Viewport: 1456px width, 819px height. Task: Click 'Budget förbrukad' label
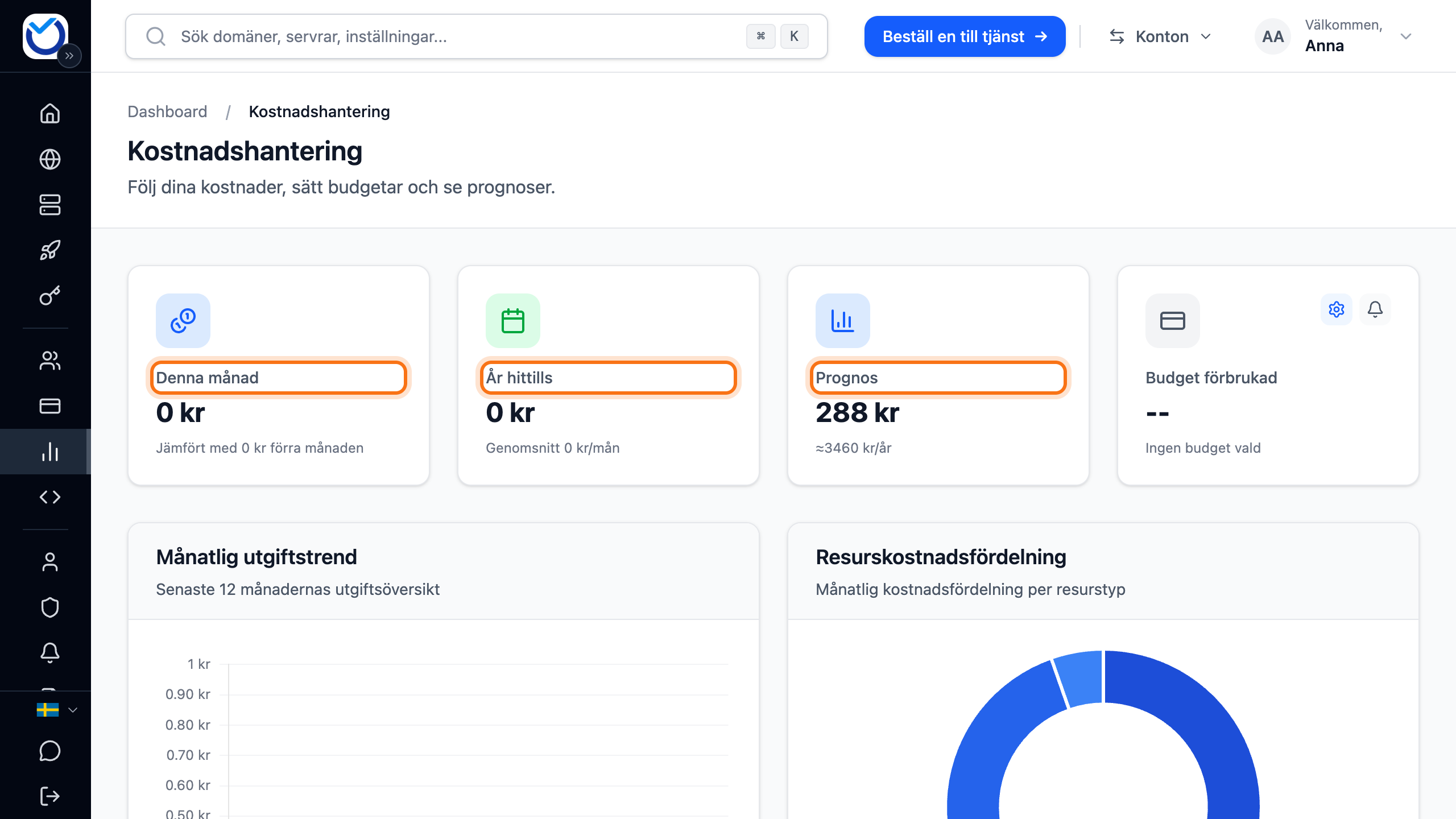[1211, 378]
